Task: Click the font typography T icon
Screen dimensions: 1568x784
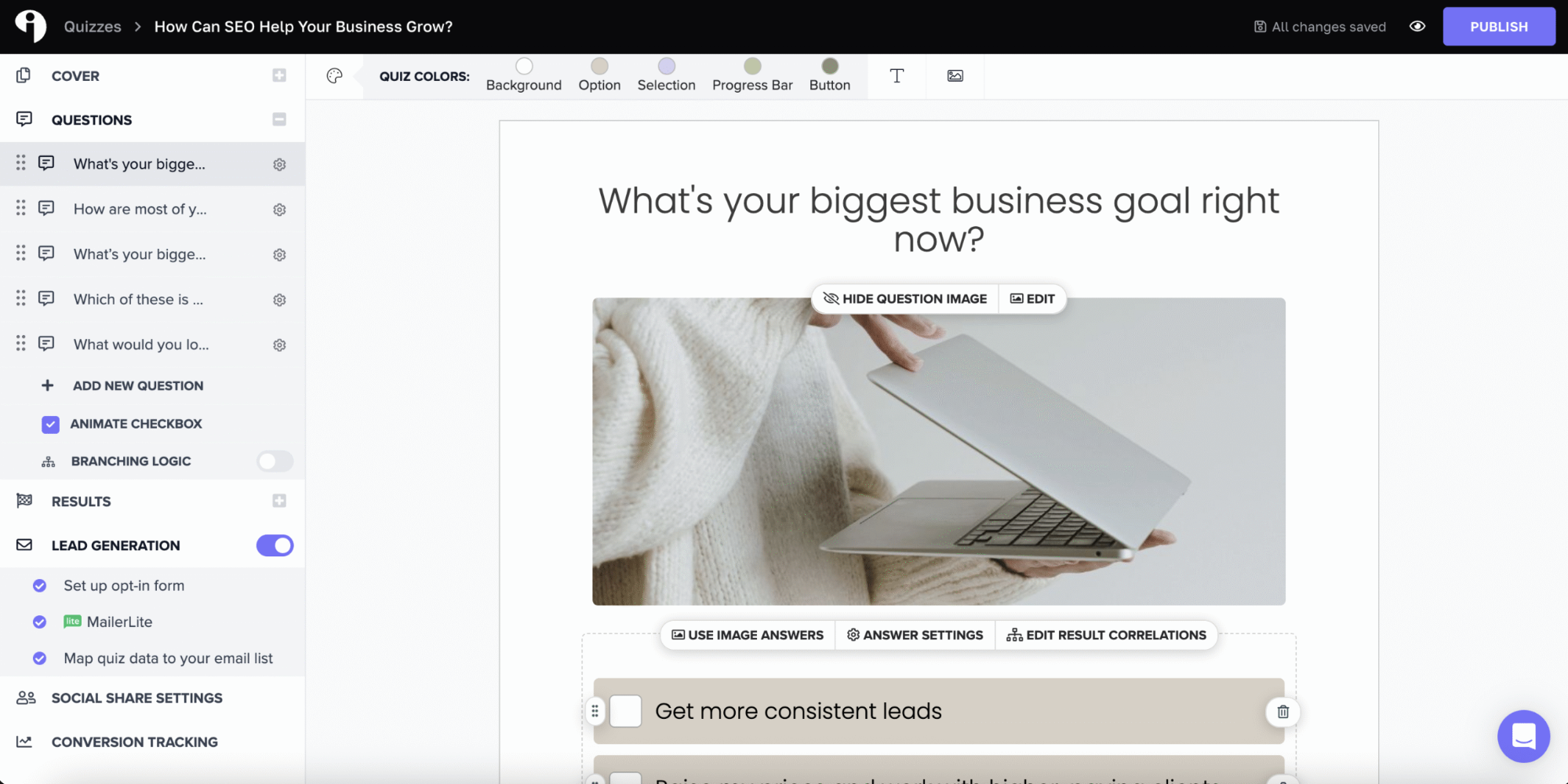Action: coord(897,76)
